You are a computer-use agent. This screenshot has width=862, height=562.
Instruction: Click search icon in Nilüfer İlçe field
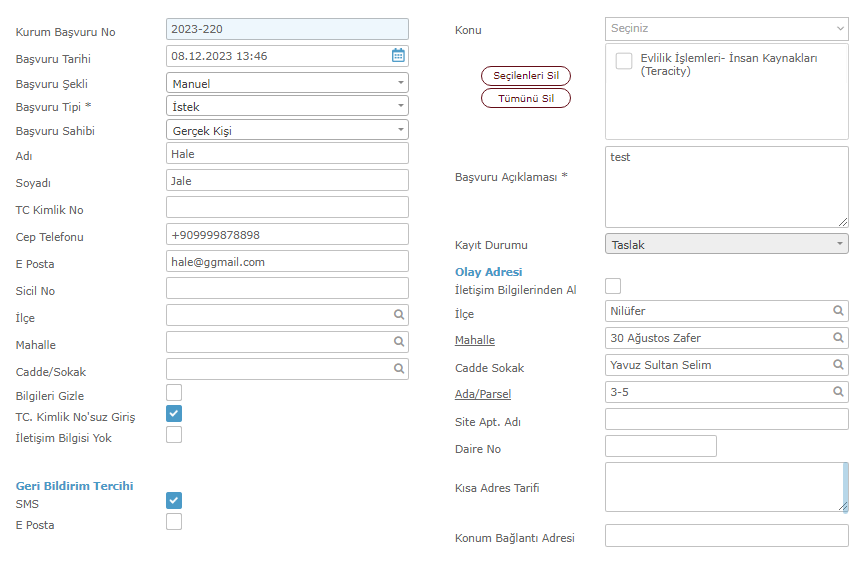tap(838, 311)
